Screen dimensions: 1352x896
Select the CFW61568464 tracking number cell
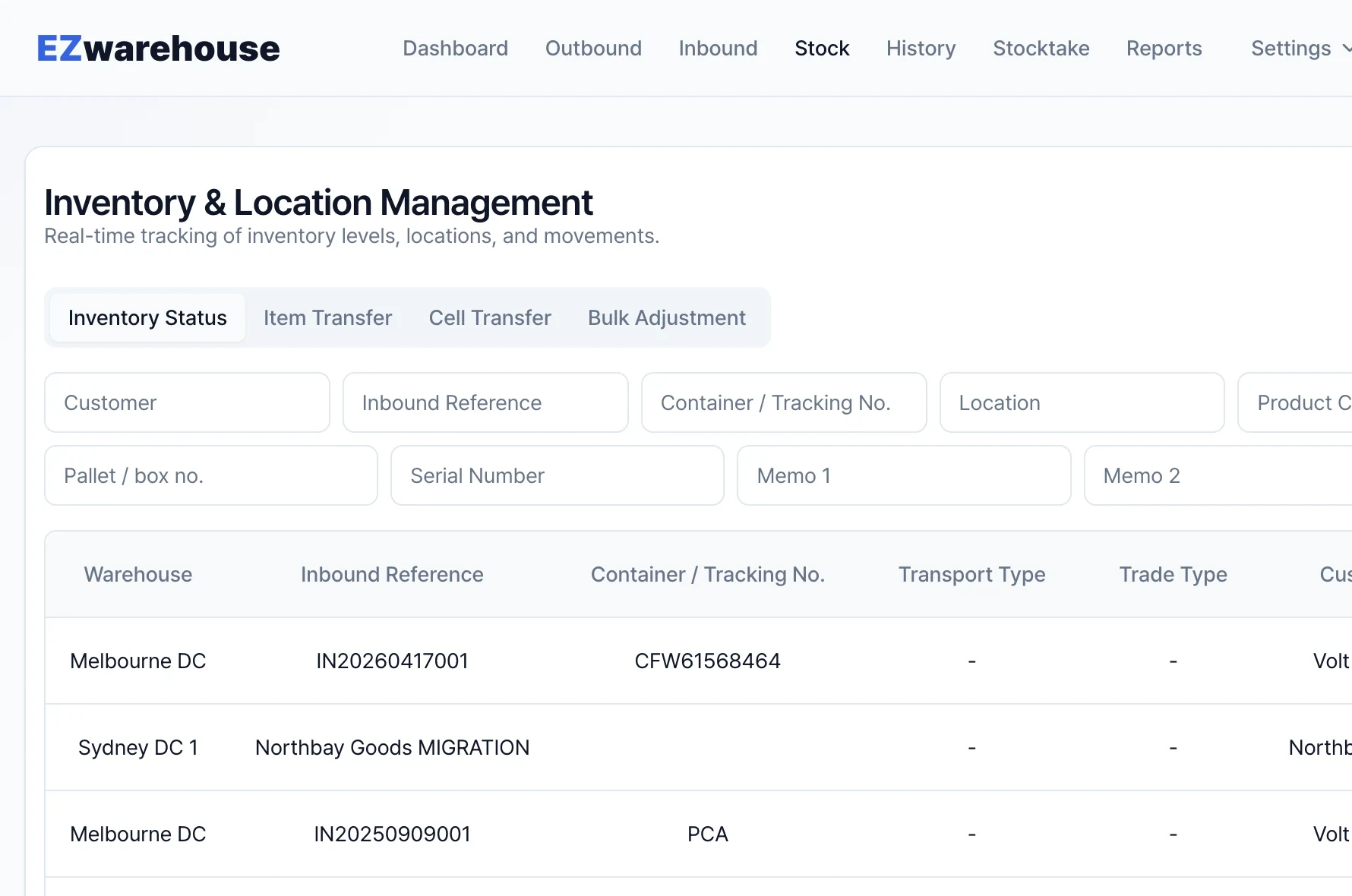(708, 661)
